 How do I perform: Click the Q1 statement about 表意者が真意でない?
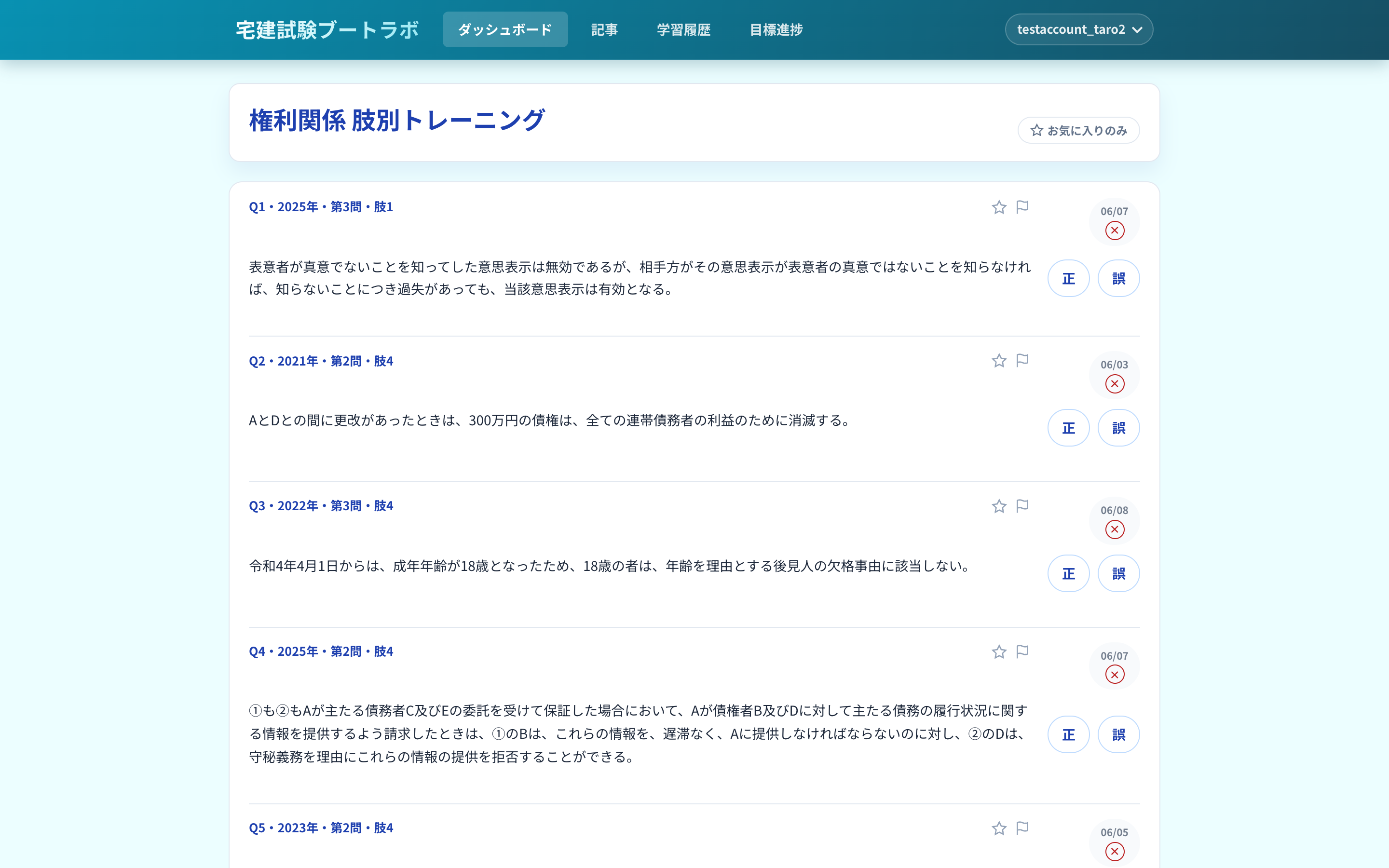pyautogui.click(x=640, y=278)
